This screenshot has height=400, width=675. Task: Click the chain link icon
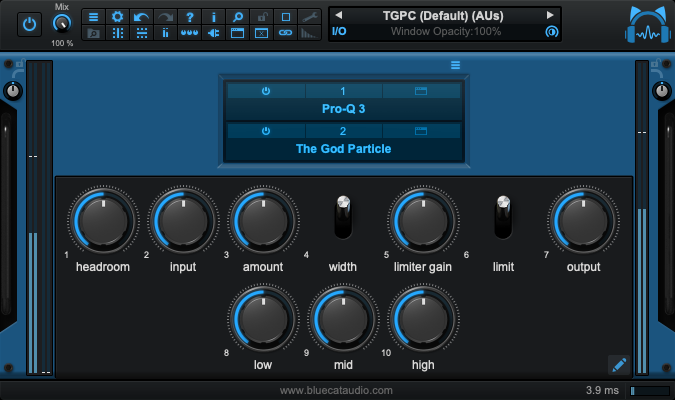tap(286, 33)
